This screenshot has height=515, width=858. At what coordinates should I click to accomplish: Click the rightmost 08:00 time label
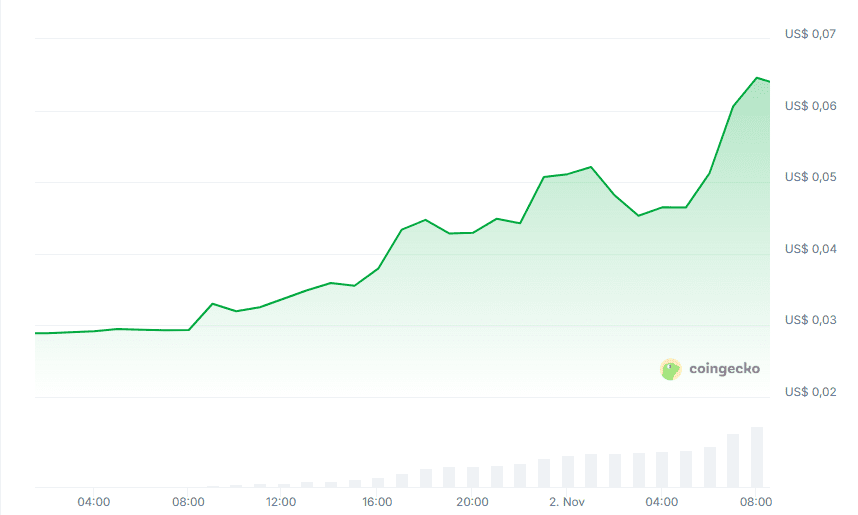tap(756, 501)
